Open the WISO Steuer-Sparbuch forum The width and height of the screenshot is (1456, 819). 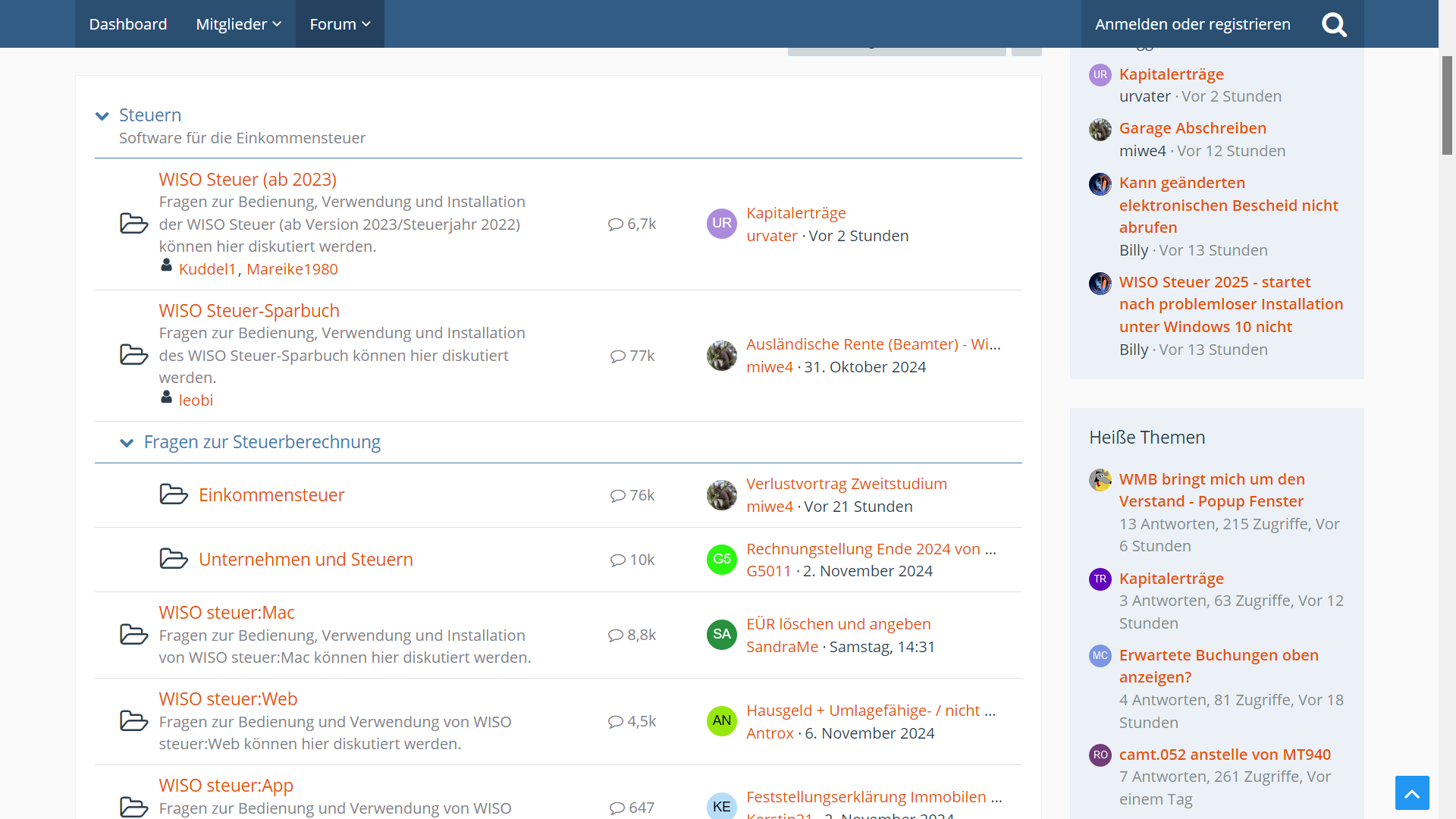click(249, 311)
